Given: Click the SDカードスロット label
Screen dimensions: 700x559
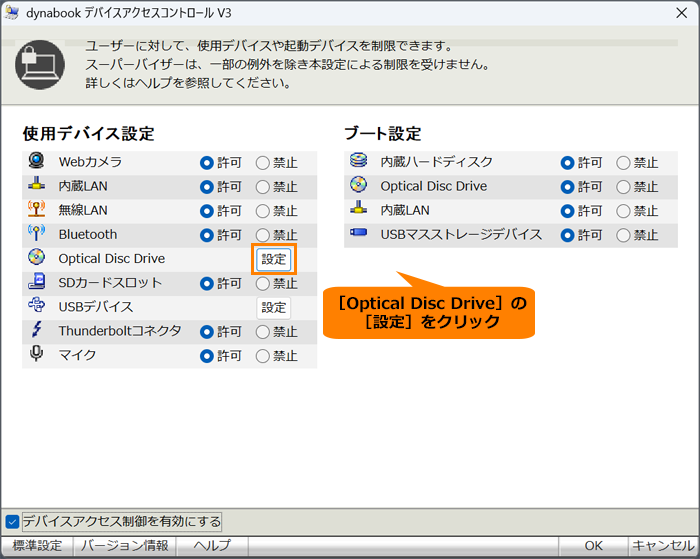Looking at the screenshot, I should [110, 283].
